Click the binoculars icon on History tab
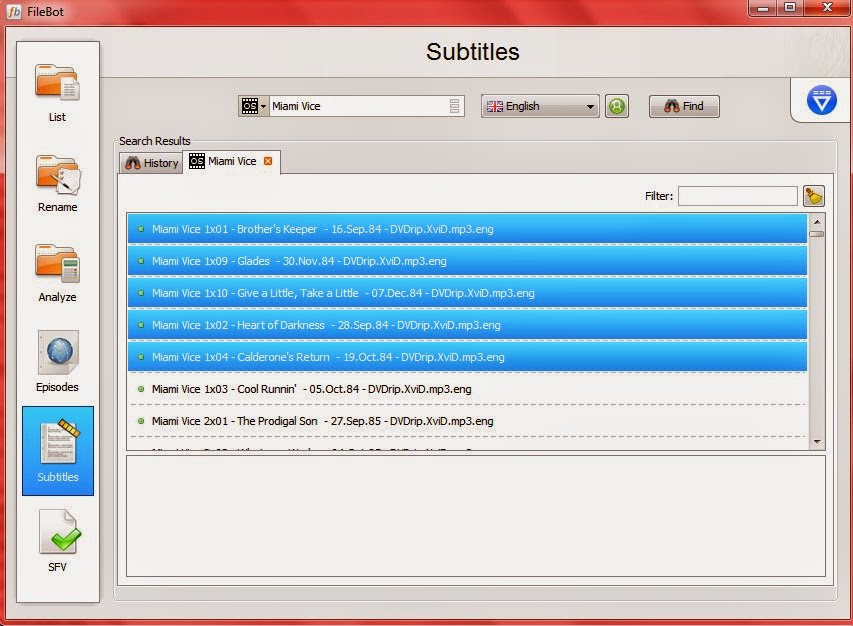The width and height of the screenshot is (853, 626). (132, 163)
